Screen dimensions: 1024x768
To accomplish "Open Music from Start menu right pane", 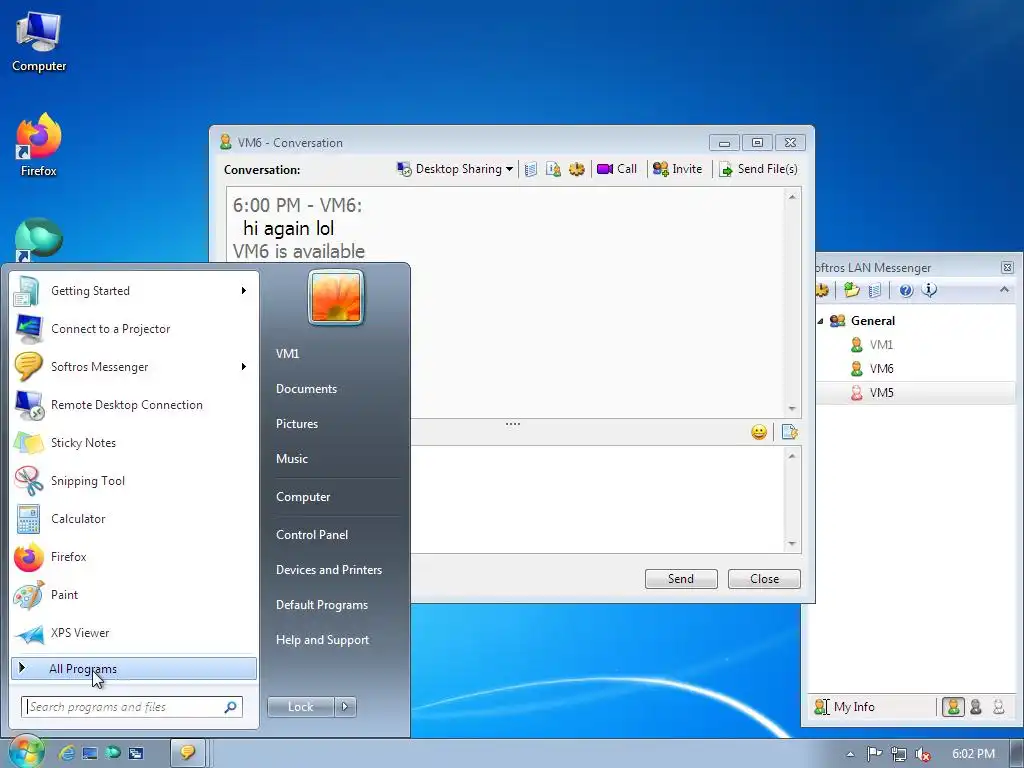I will (x=291, y=459).
